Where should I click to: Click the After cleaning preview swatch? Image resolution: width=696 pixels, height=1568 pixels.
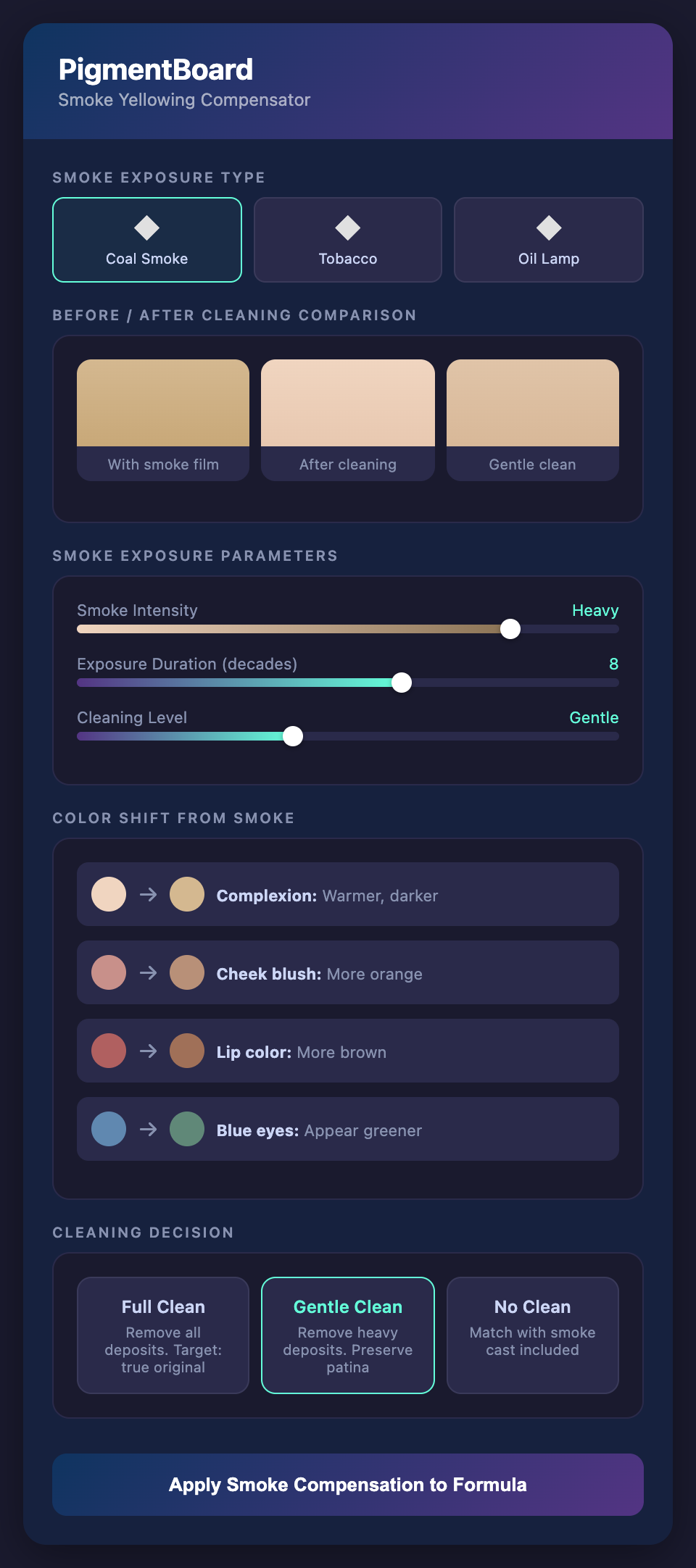[x=348, y=404]
